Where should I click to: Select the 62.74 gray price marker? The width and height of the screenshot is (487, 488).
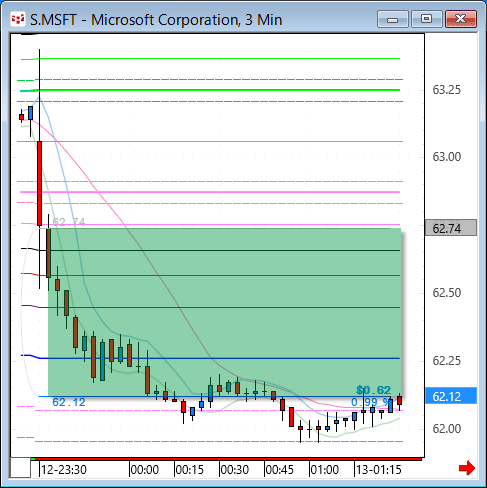tap(451, 228)
